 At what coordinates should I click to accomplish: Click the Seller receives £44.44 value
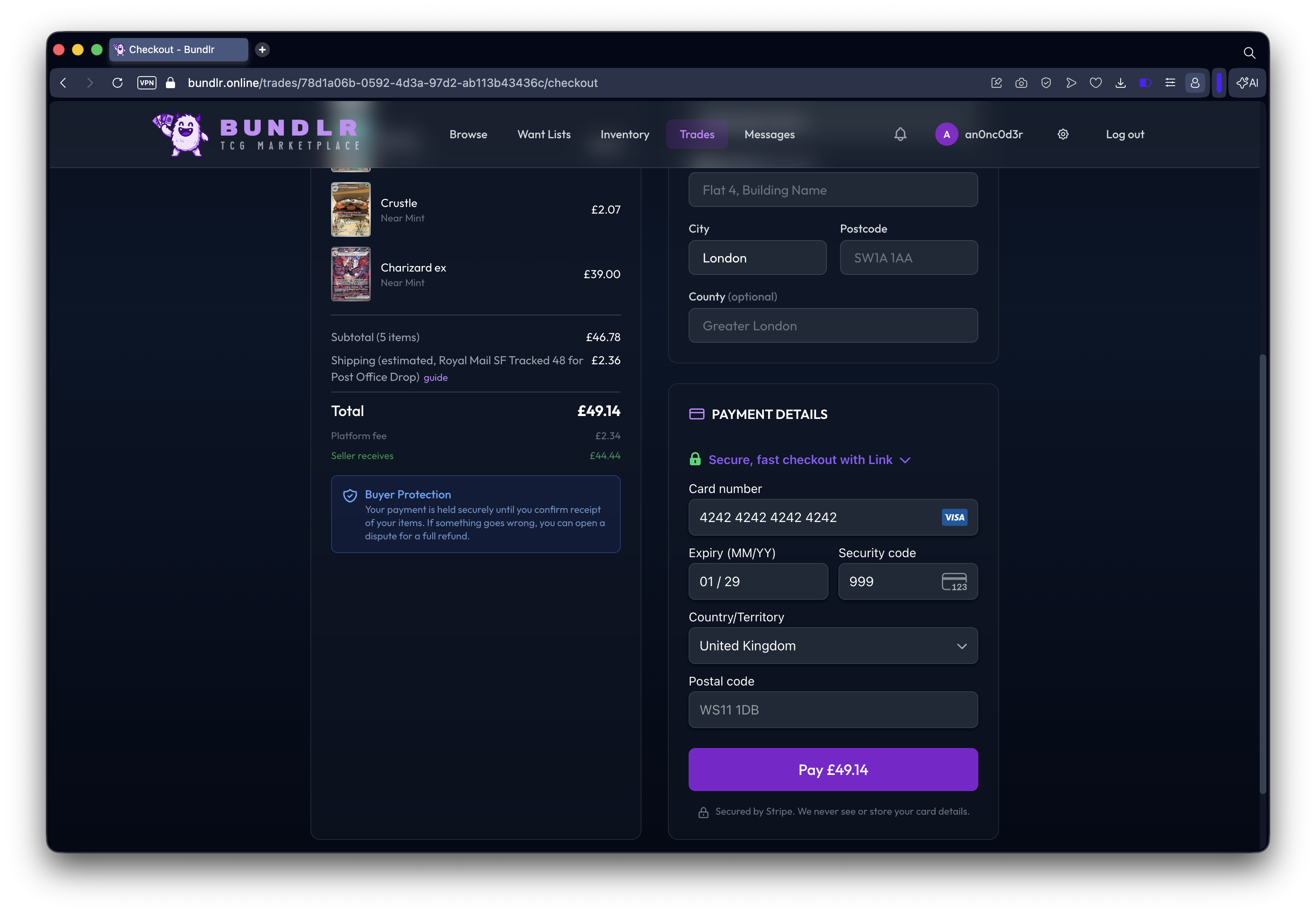pyautogui.click(x=605, y=455)
